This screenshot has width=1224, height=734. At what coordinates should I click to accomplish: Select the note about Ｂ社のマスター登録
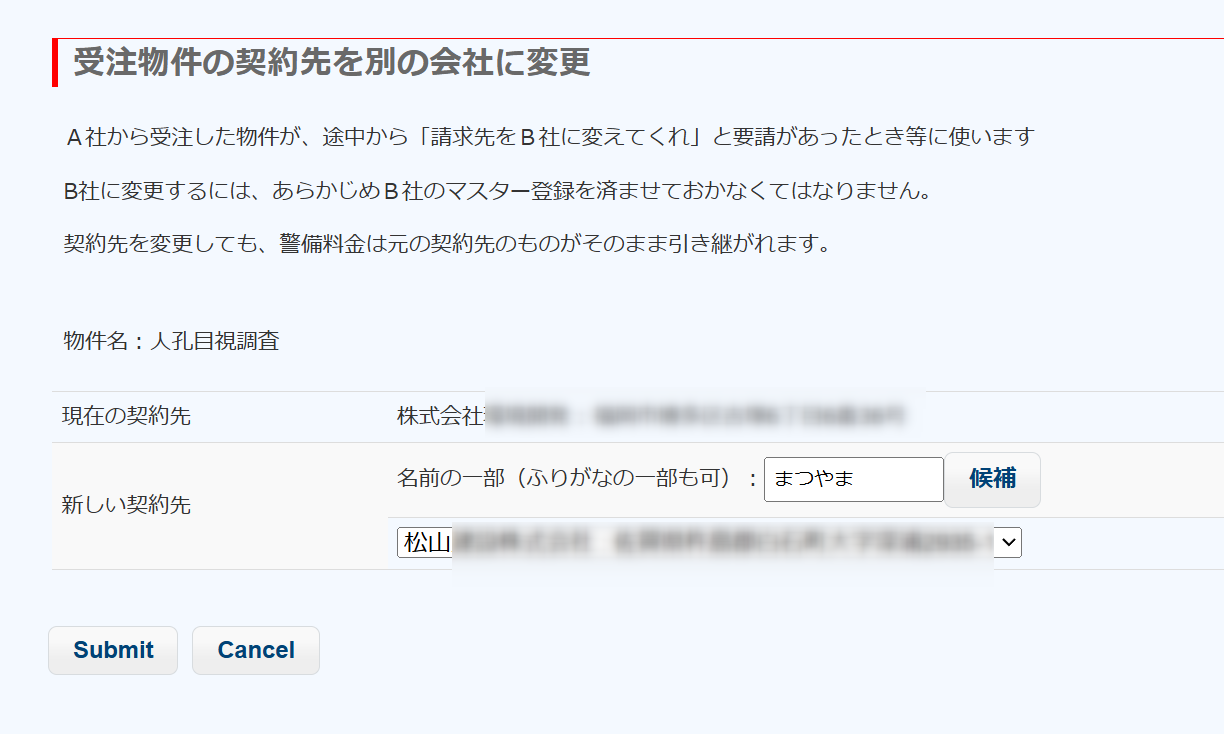click(496, 190)
